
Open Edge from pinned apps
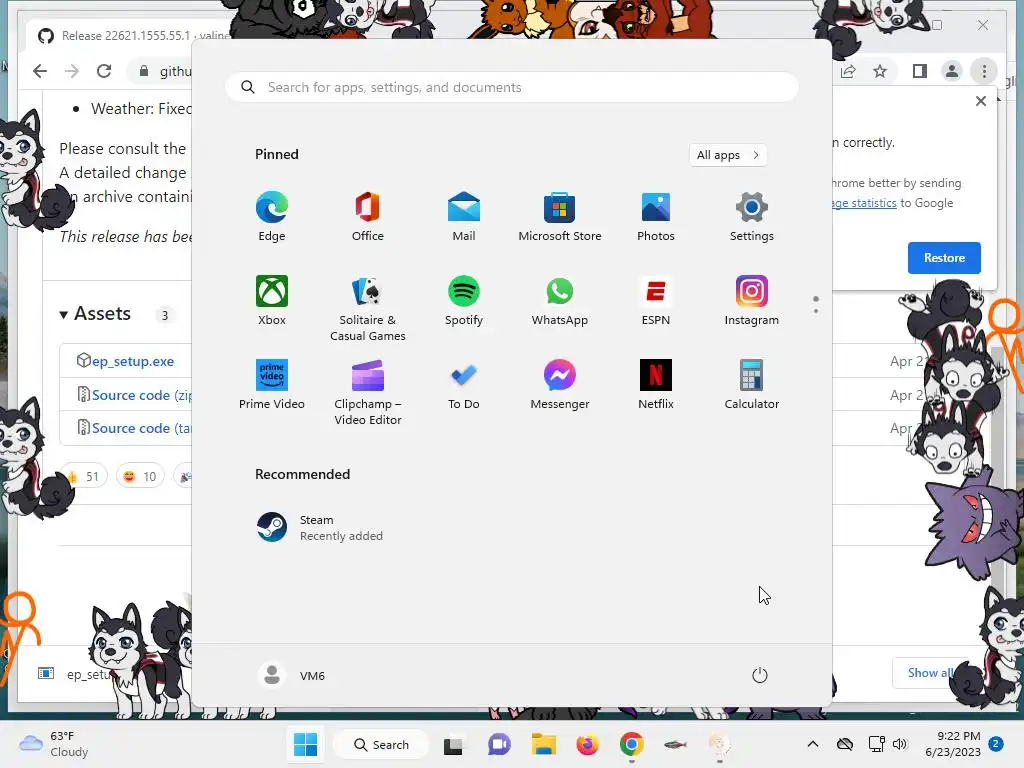tap(272, 217)
